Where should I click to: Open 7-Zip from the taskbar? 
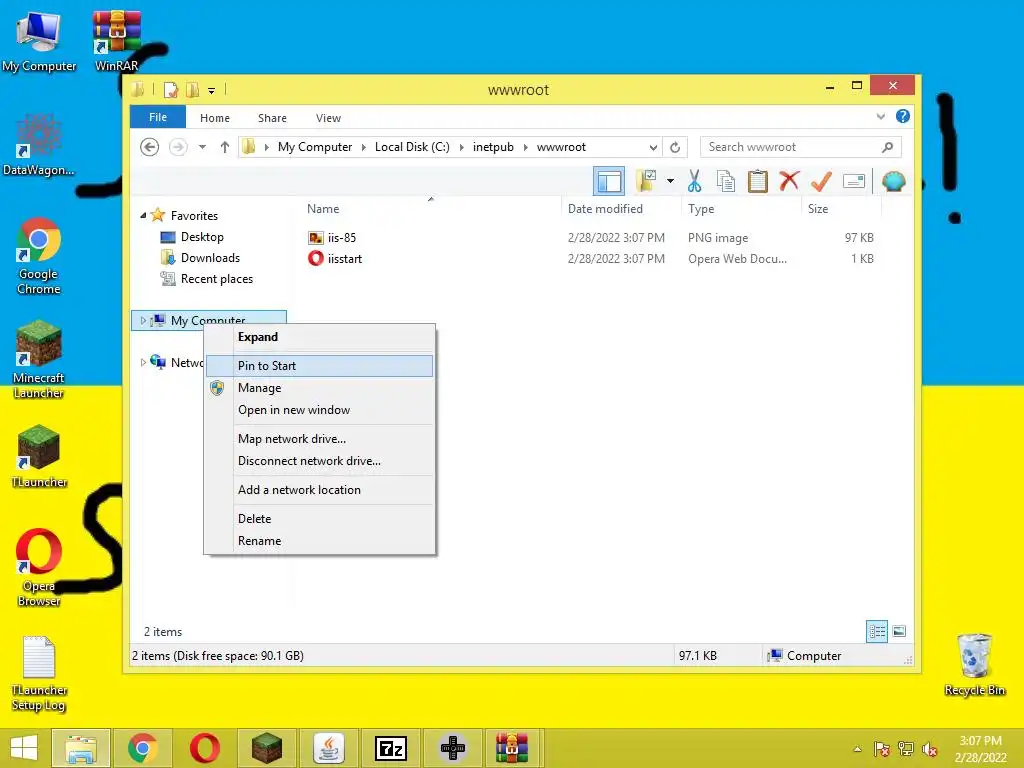click(391, 748)
